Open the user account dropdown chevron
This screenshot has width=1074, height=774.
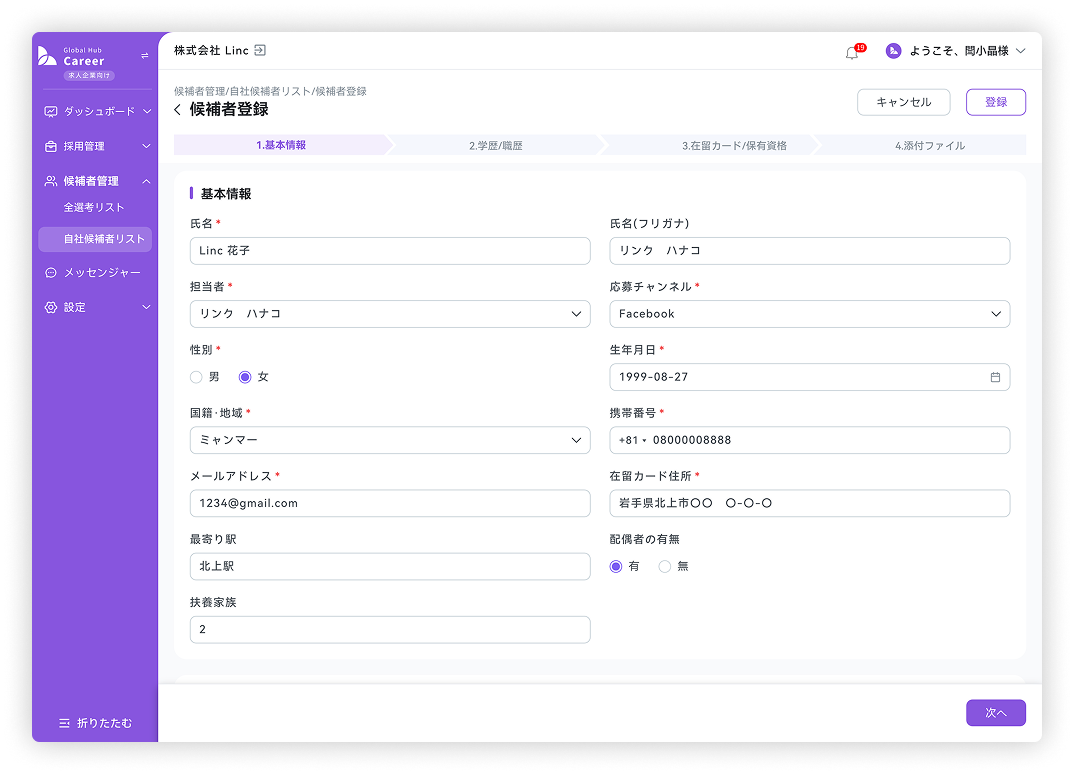click(1021, 51)
